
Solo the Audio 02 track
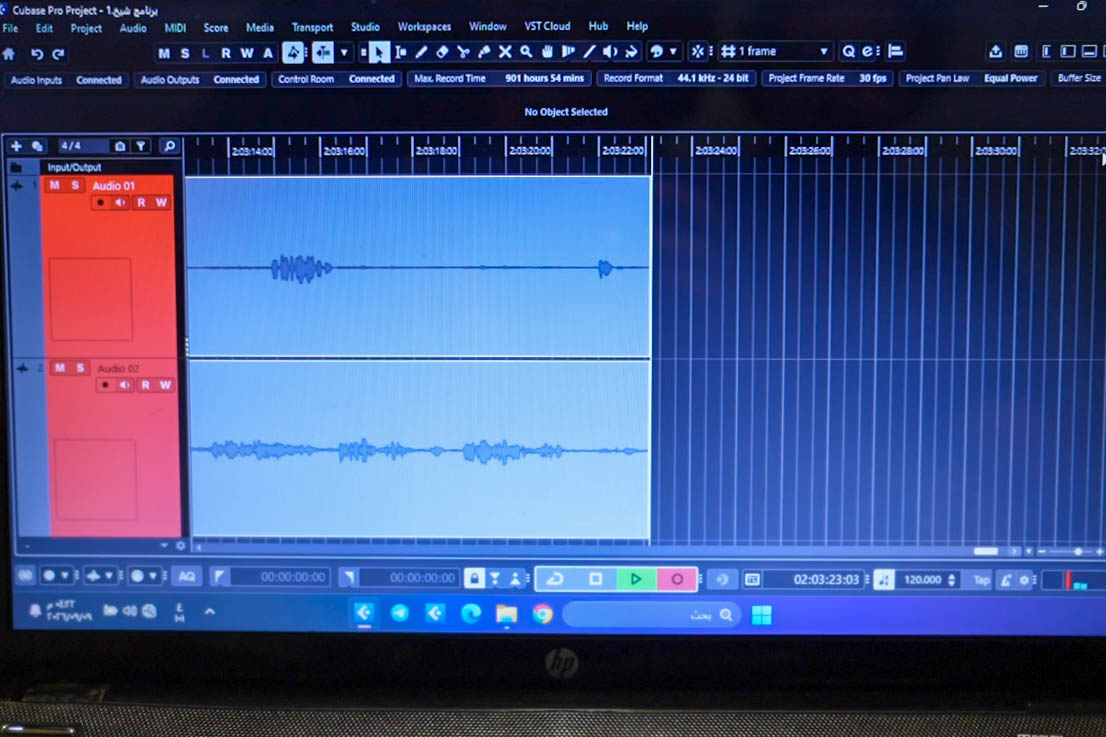(80, 368)
